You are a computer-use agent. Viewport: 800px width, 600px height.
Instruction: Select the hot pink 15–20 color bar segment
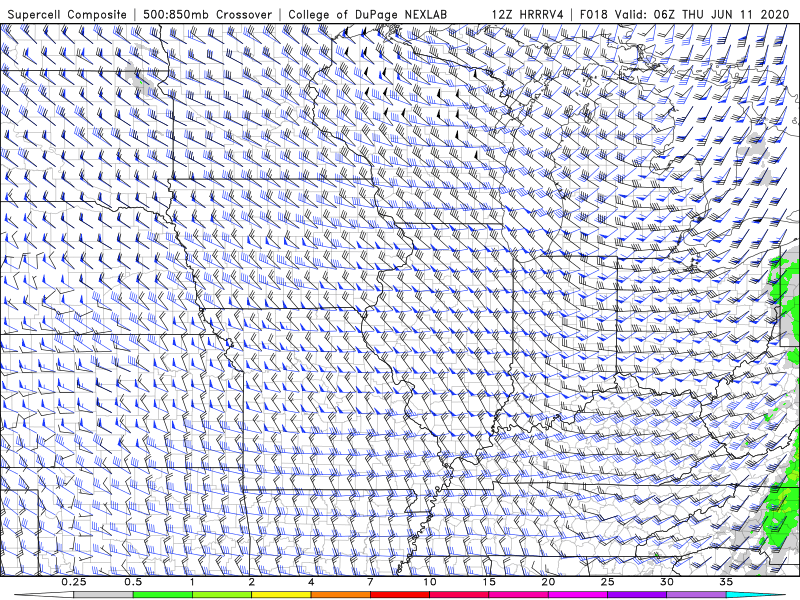518,595
